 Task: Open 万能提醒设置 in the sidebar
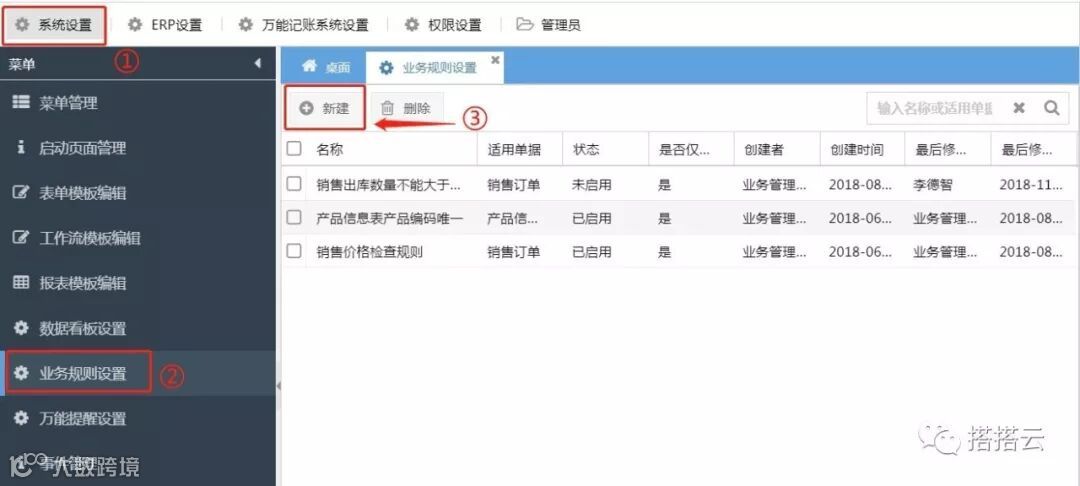click(x=138, y=419)
